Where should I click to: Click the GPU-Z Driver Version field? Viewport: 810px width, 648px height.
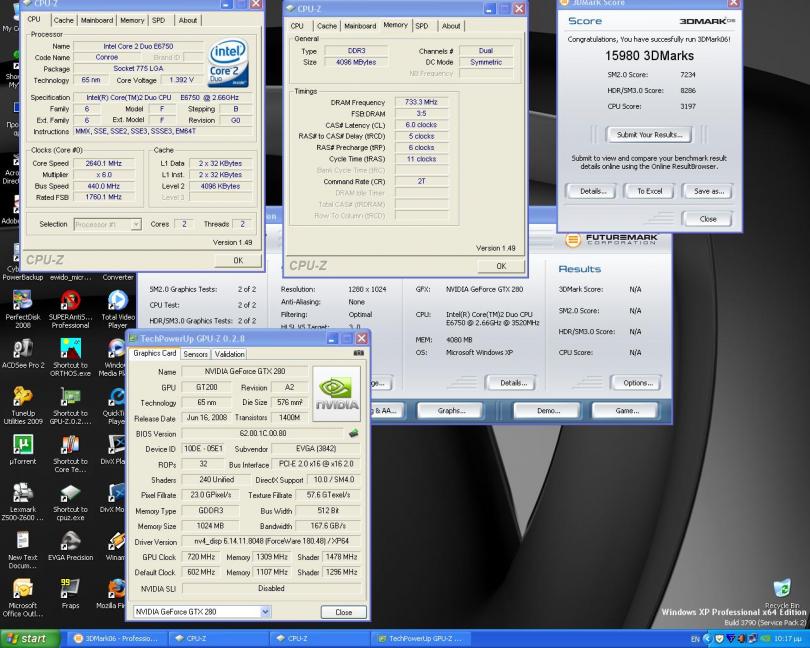[x=271, y=542]
